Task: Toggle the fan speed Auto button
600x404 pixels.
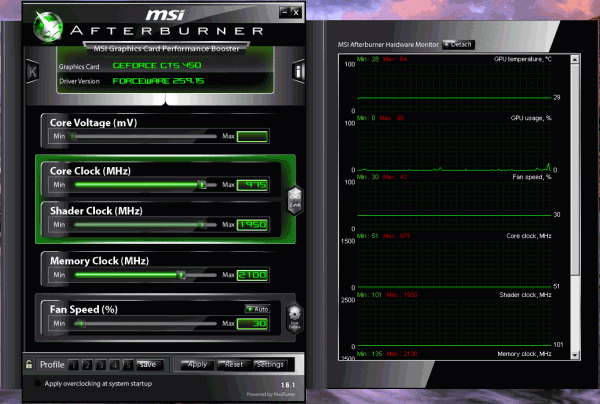Action: click(x=258, y=309)
